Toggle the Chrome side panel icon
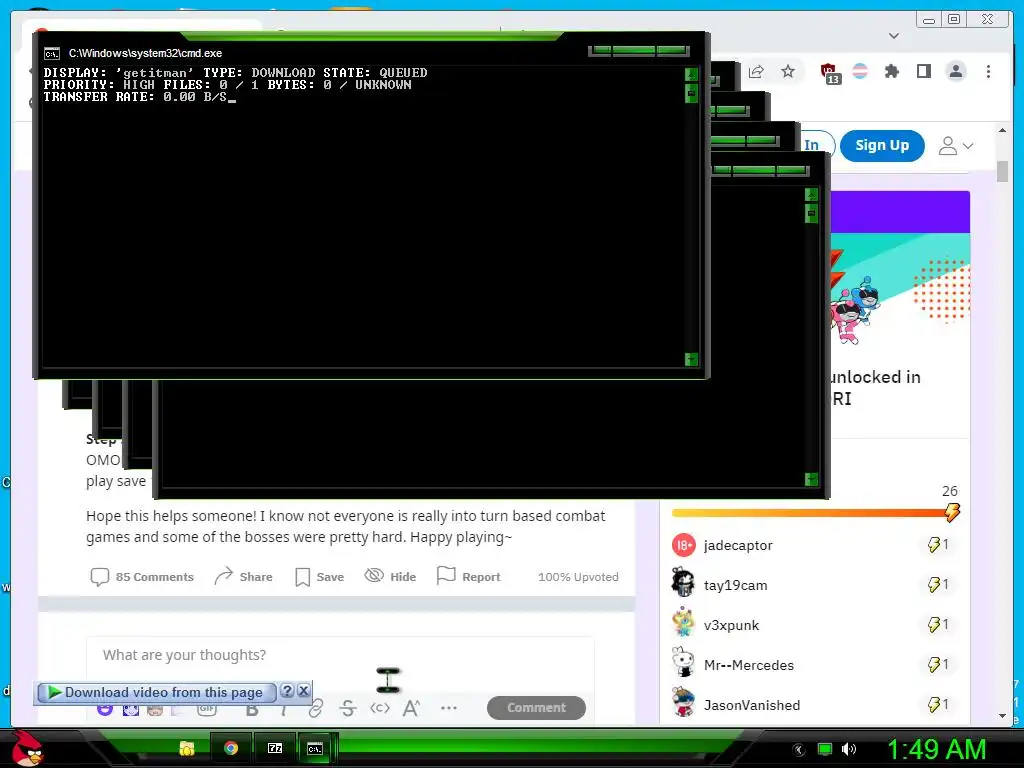Image resolution: width=1024 pixels, height=768 pixels. click(x=923, y=71)
